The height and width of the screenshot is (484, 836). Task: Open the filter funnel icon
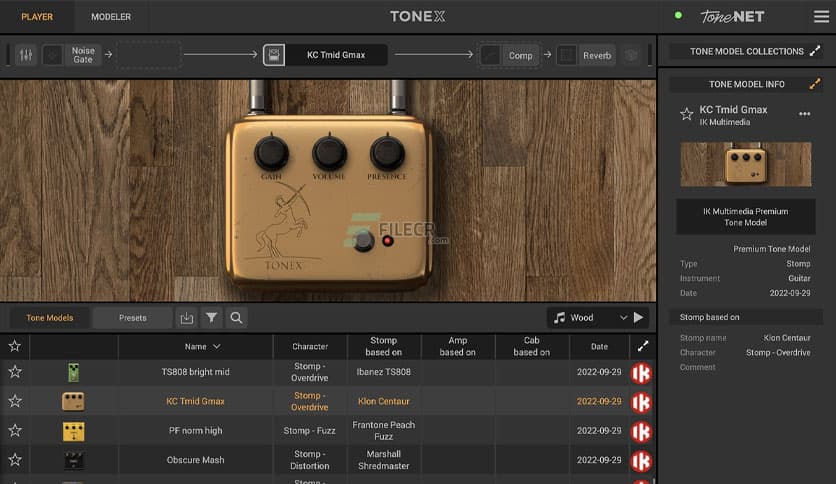point(212,318)
